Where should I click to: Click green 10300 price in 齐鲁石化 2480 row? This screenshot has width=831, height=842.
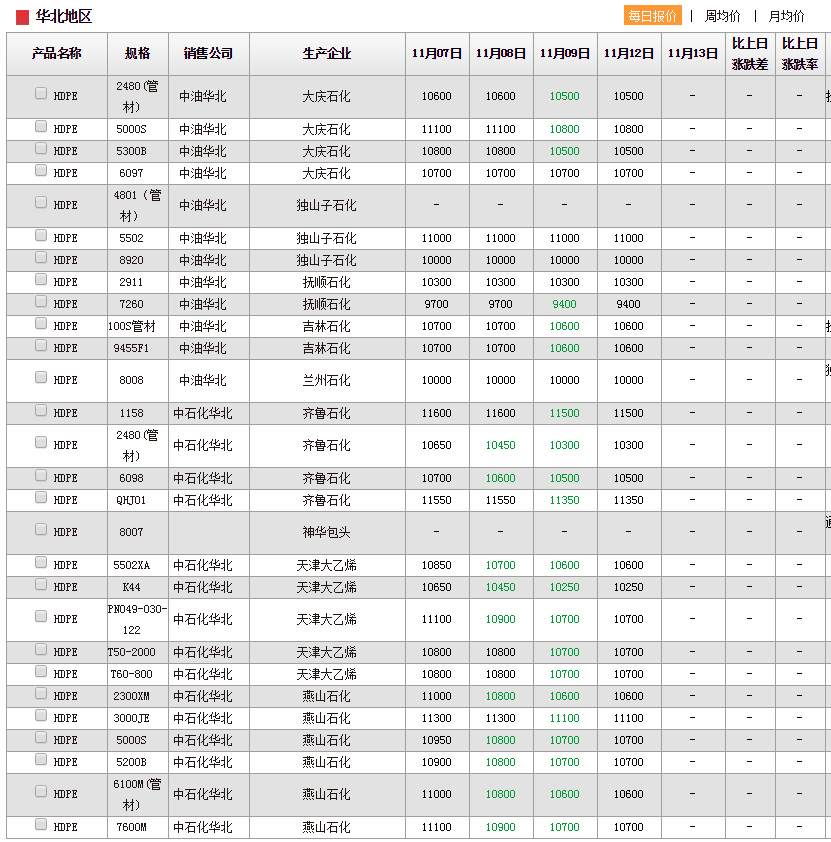tap(565, 445)
